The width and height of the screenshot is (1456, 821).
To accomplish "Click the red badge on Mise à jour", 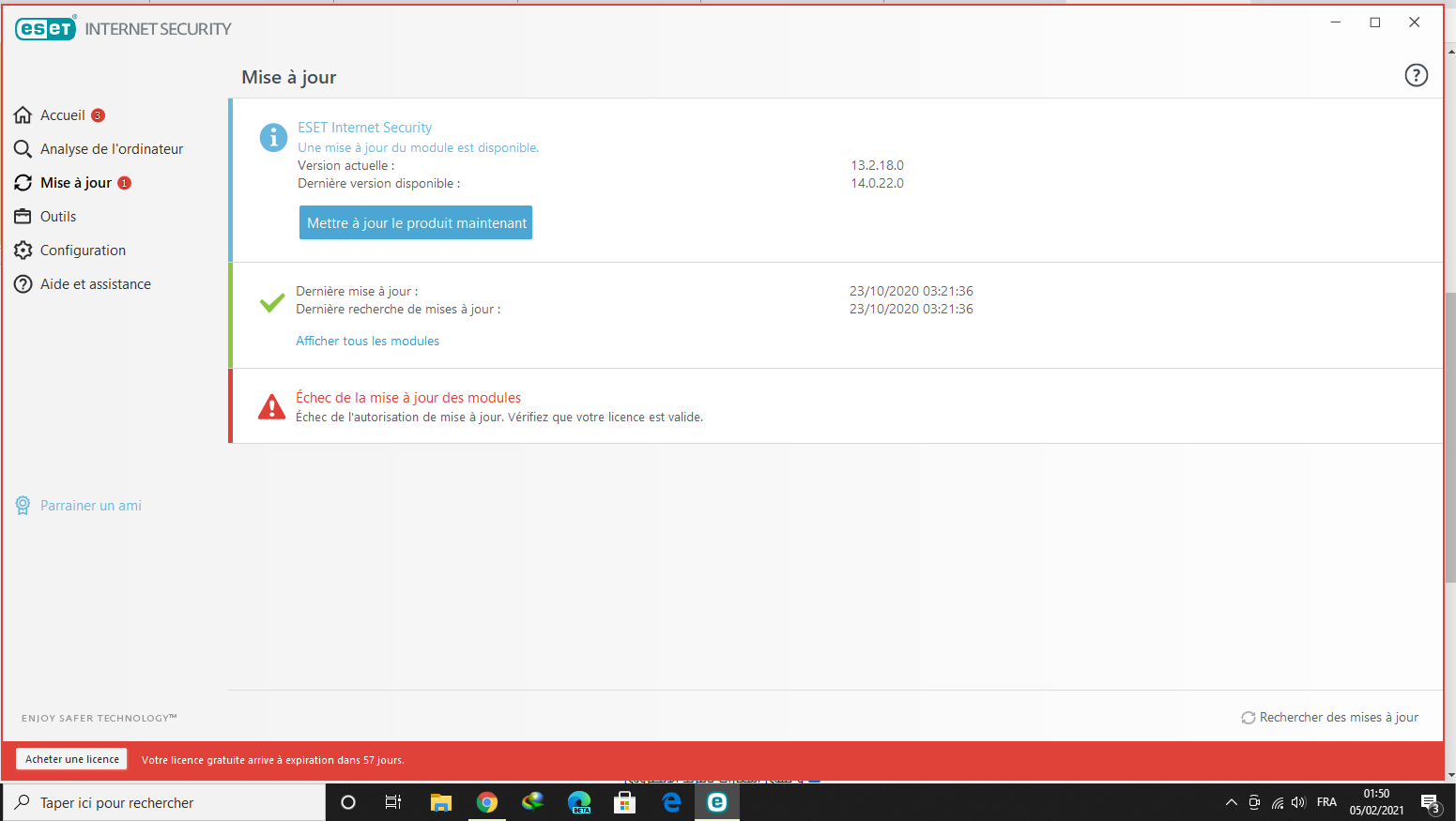I will pyautogui.click(x=124, y=183).
